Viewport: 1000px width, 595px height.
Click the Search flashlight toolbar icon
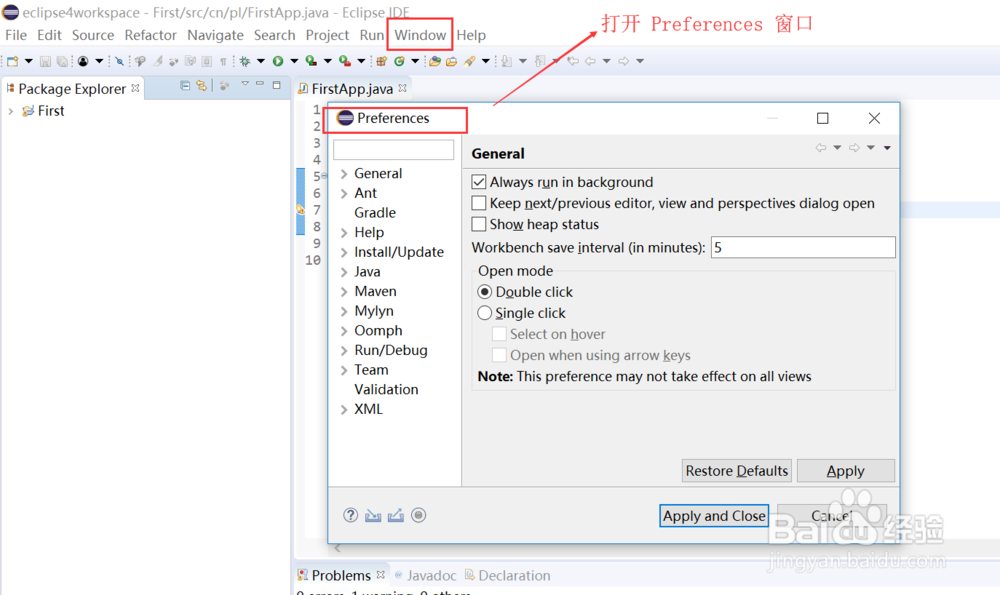[469, 61]
